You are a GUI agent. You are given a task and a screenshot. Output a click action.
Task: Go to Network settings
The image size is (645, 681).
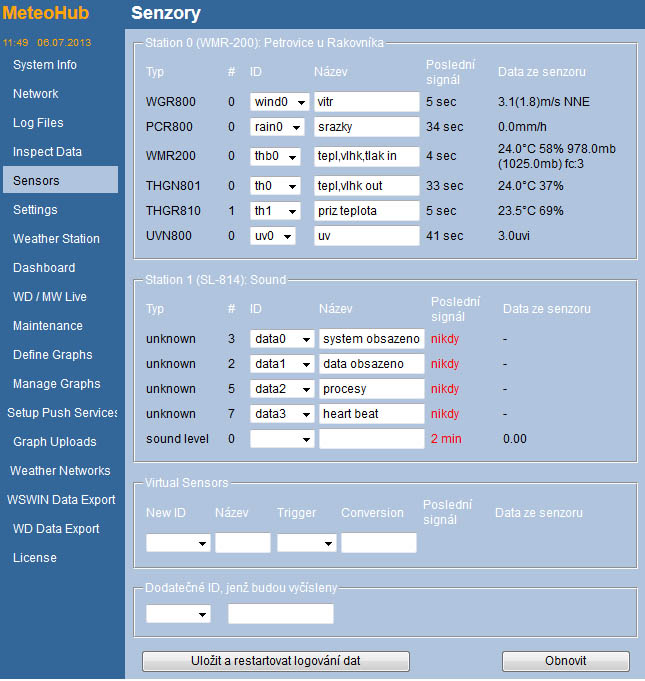point(36,94)
